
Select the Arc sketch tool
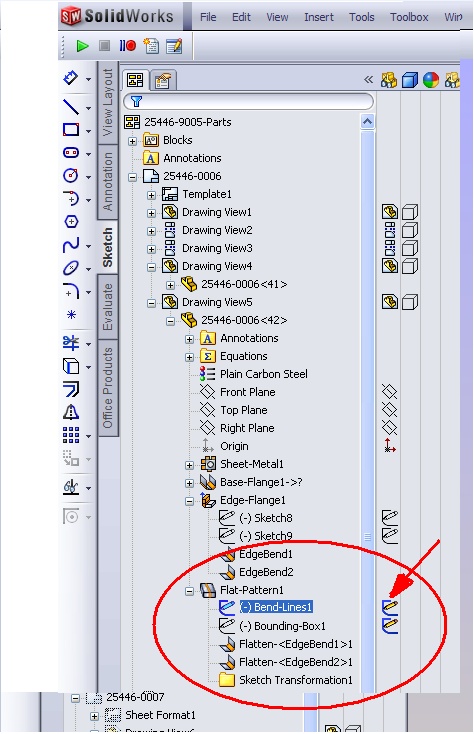(x=71, y=198)
